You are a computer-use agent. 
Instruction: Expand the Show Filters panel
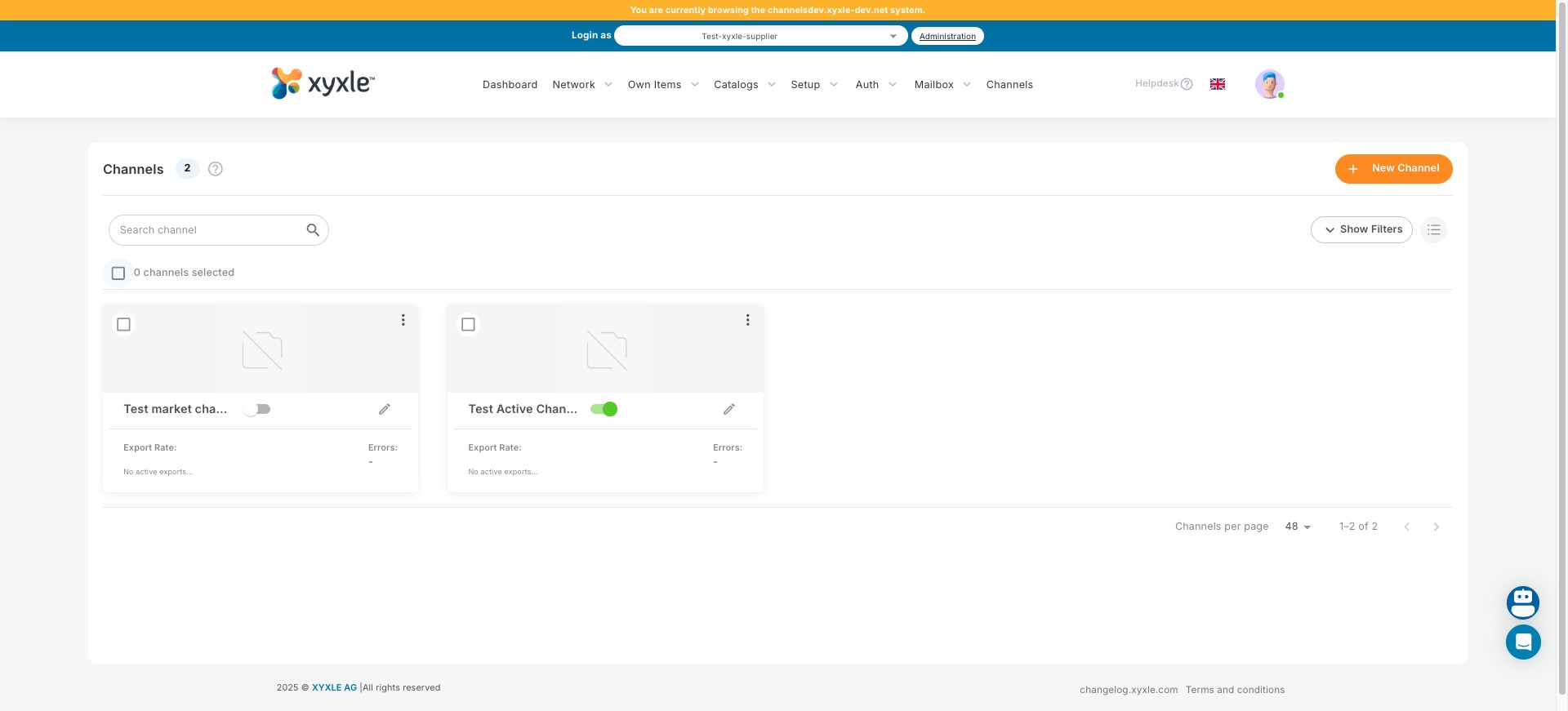coord(1361,230)
